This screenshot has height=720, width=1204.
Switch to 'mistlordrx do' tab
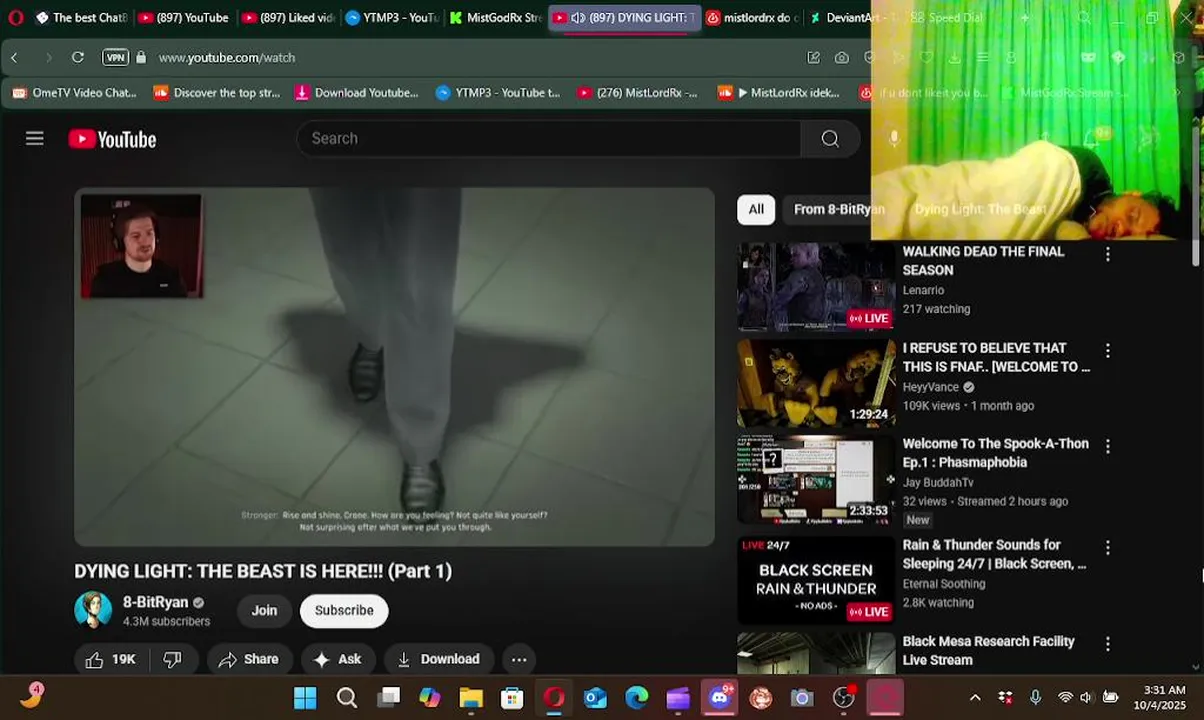(751, 18)
